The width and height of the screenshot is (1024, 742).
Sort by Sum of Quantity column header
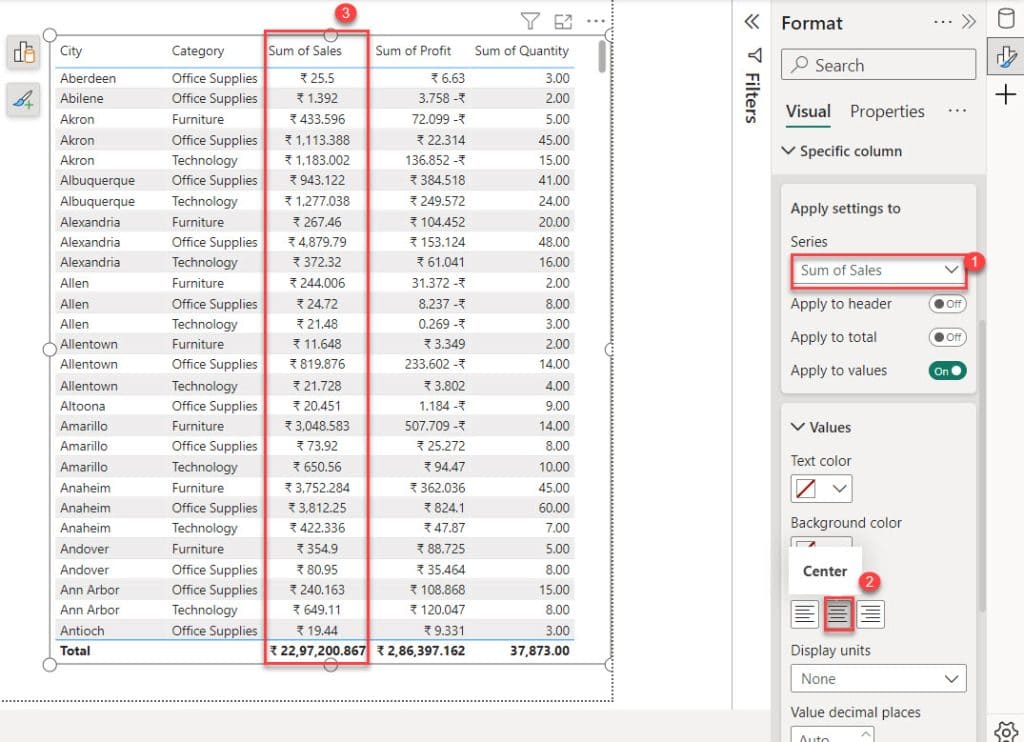point(521,51)
